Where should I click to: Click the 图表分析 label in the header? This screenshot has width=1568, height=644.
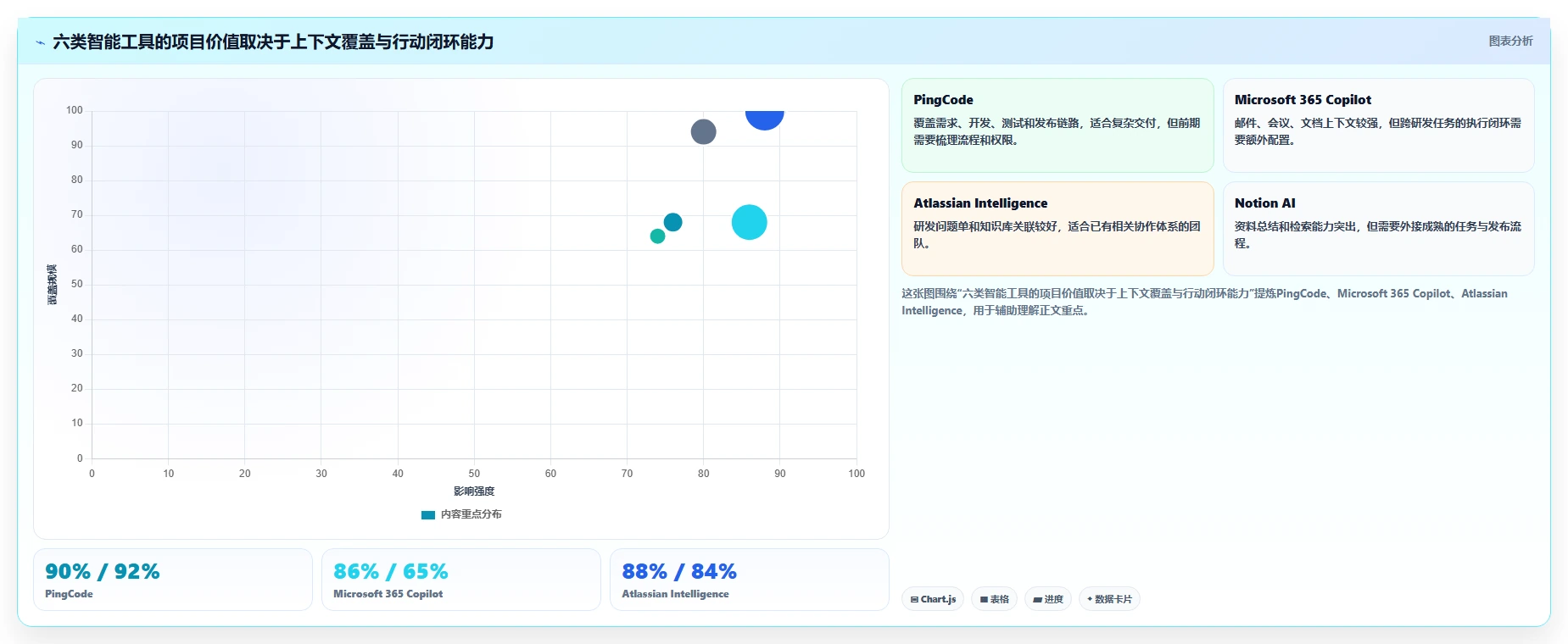pos(1510,41)
